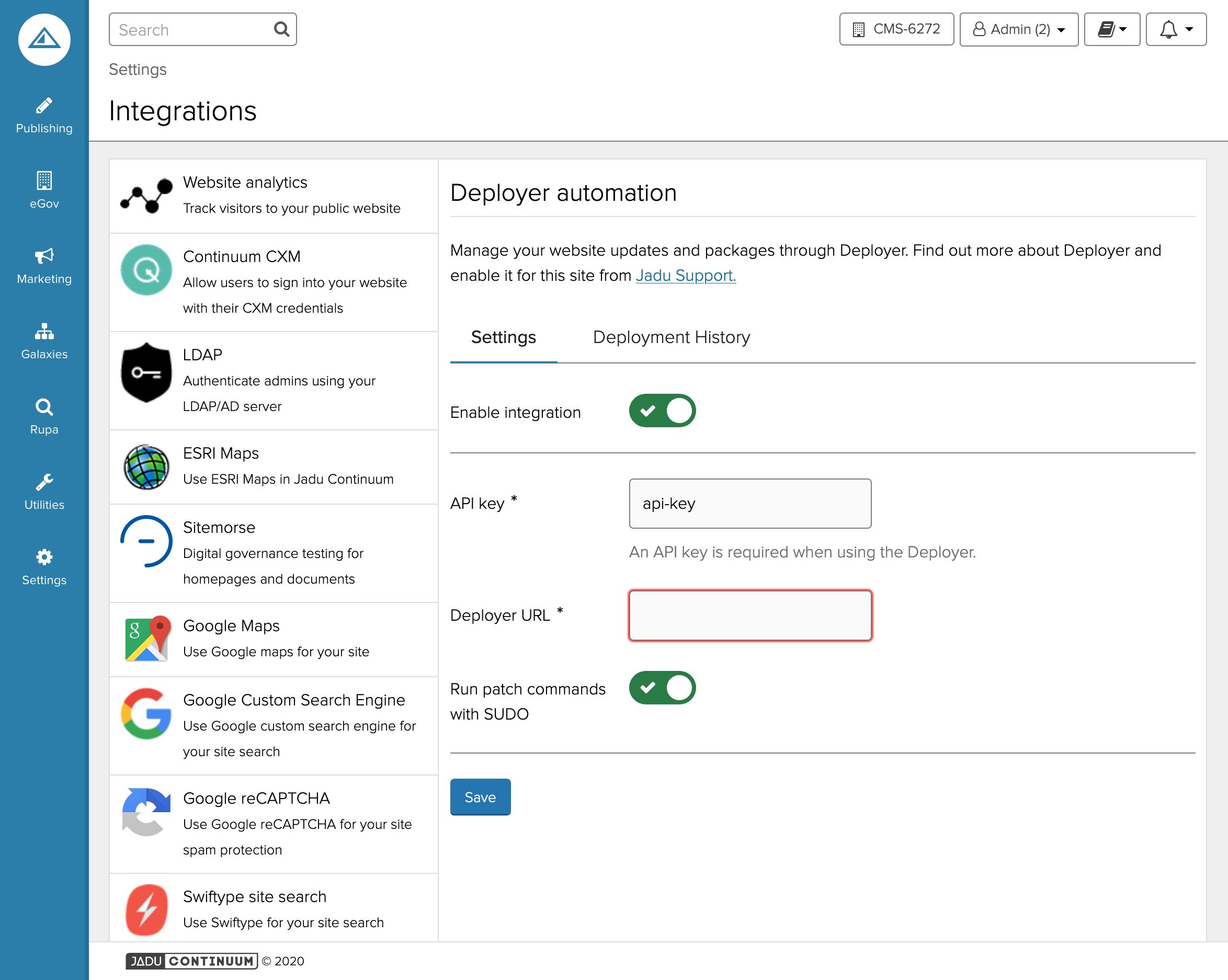Viewport: 1228px width, 980px height.
Task: Open the Settings gear icon in sidebar
Action: [x=44, y=557]
